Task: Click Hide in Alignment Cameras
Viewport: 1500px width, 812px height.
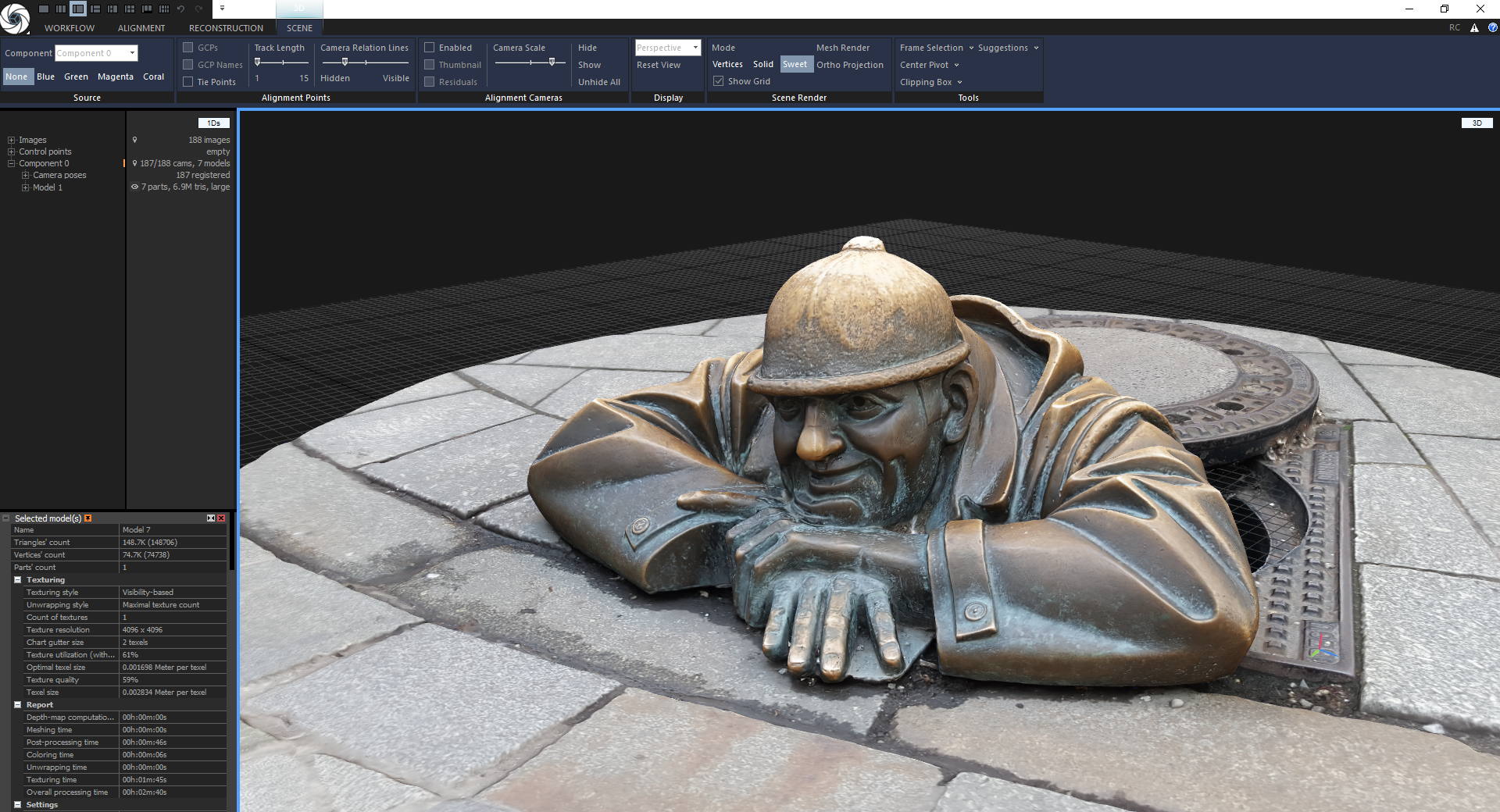Action: 587,48
